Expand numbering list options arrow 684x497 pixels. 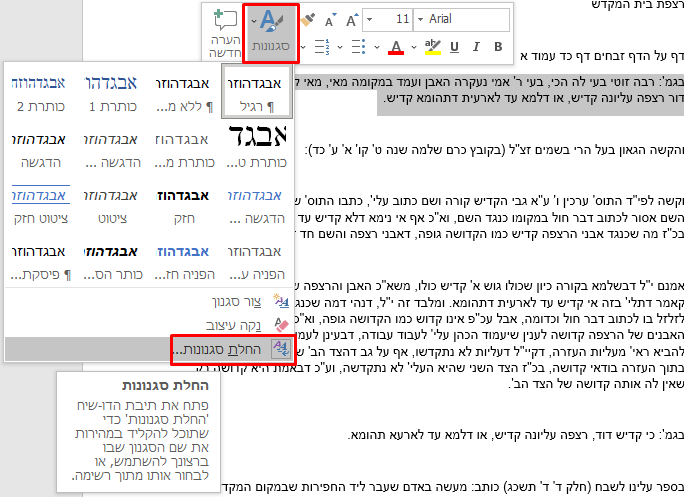click(303, 46)
